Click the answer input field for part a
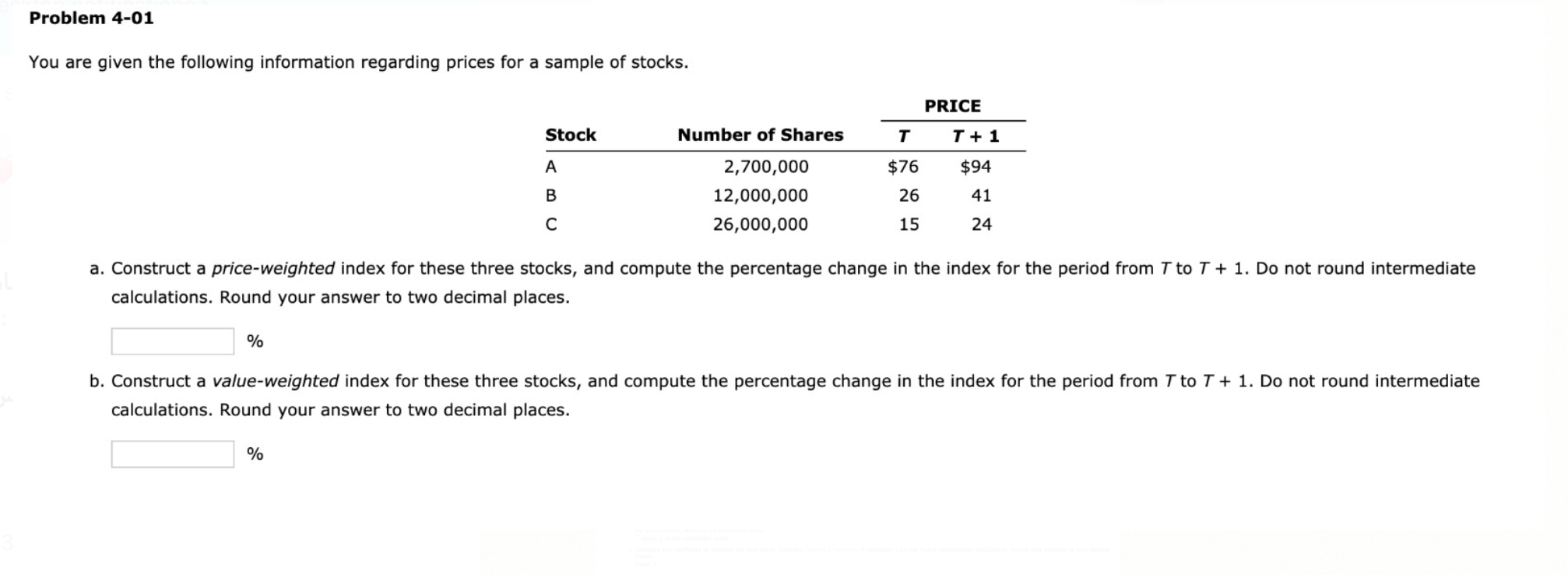The width and height of the screenshot is (1568, 575). coord(171,340)
